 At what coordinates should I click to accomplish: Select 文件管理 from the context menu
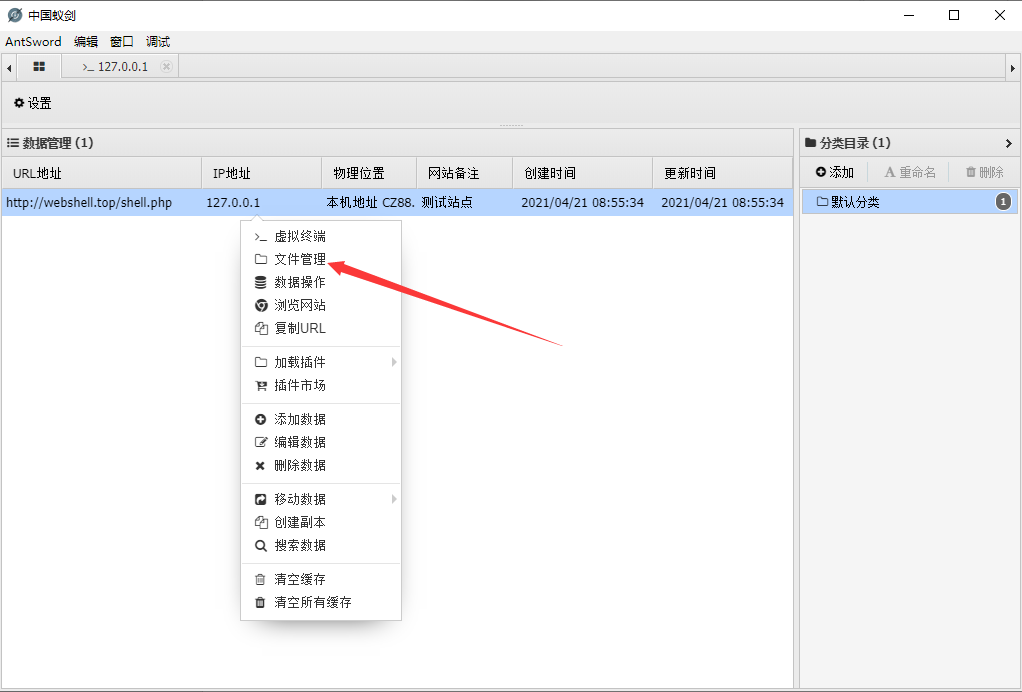point(300,260)
